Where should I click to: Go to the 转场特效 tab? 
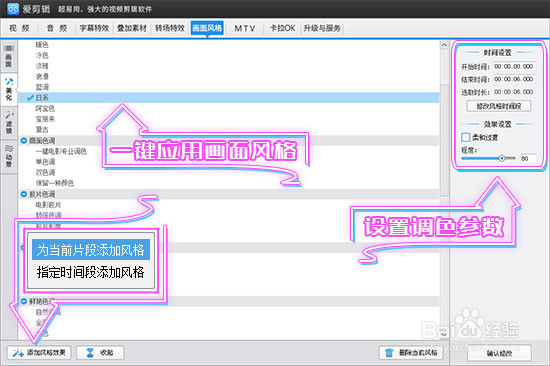[x=170, y=28]
